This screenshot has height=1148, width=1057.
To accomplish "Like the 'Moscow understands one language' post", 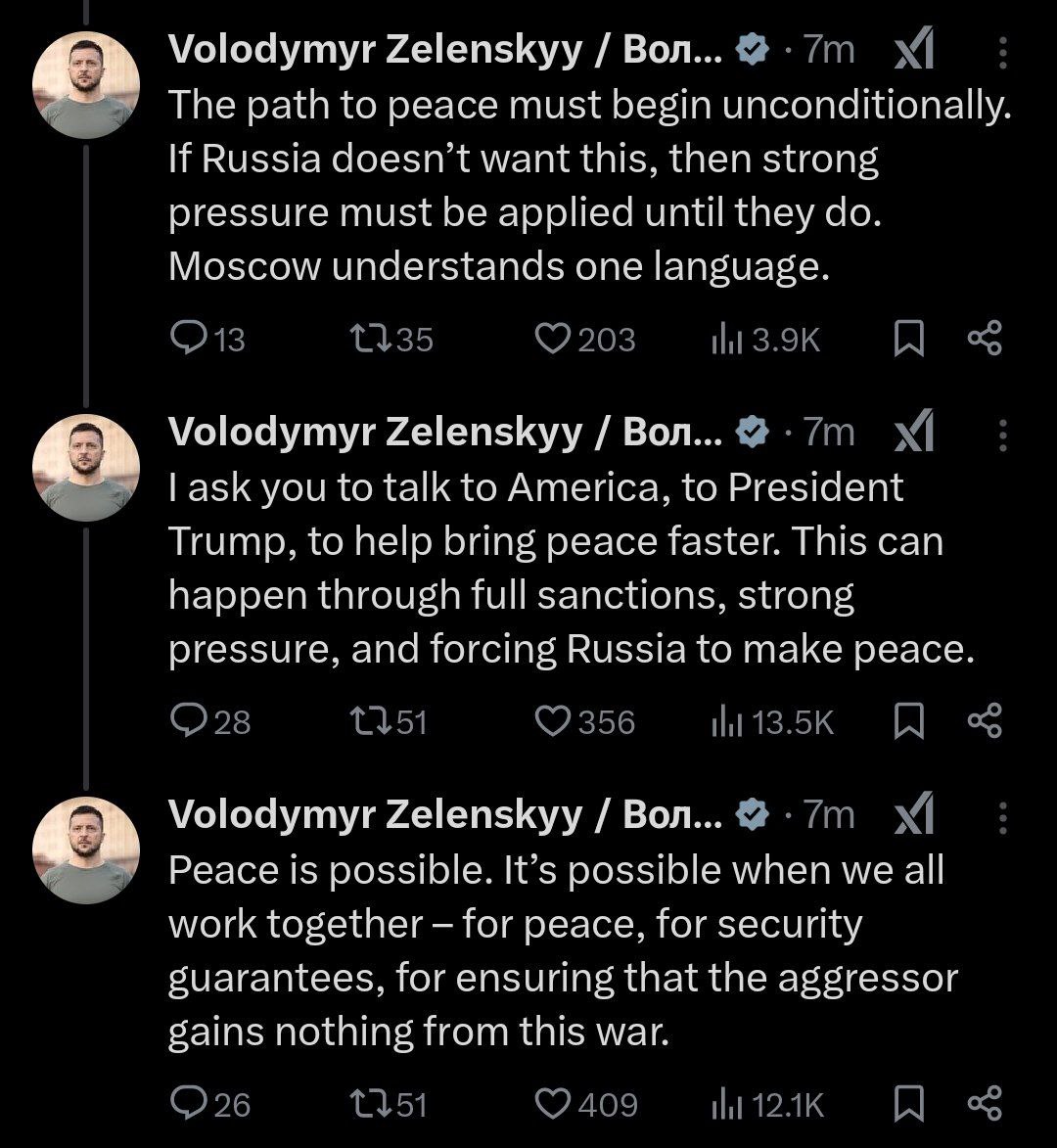I will [554, 339].
